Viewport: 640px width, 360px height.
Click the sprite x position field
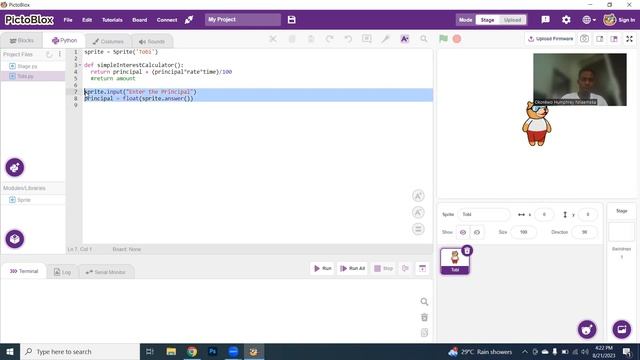[544, 214]
